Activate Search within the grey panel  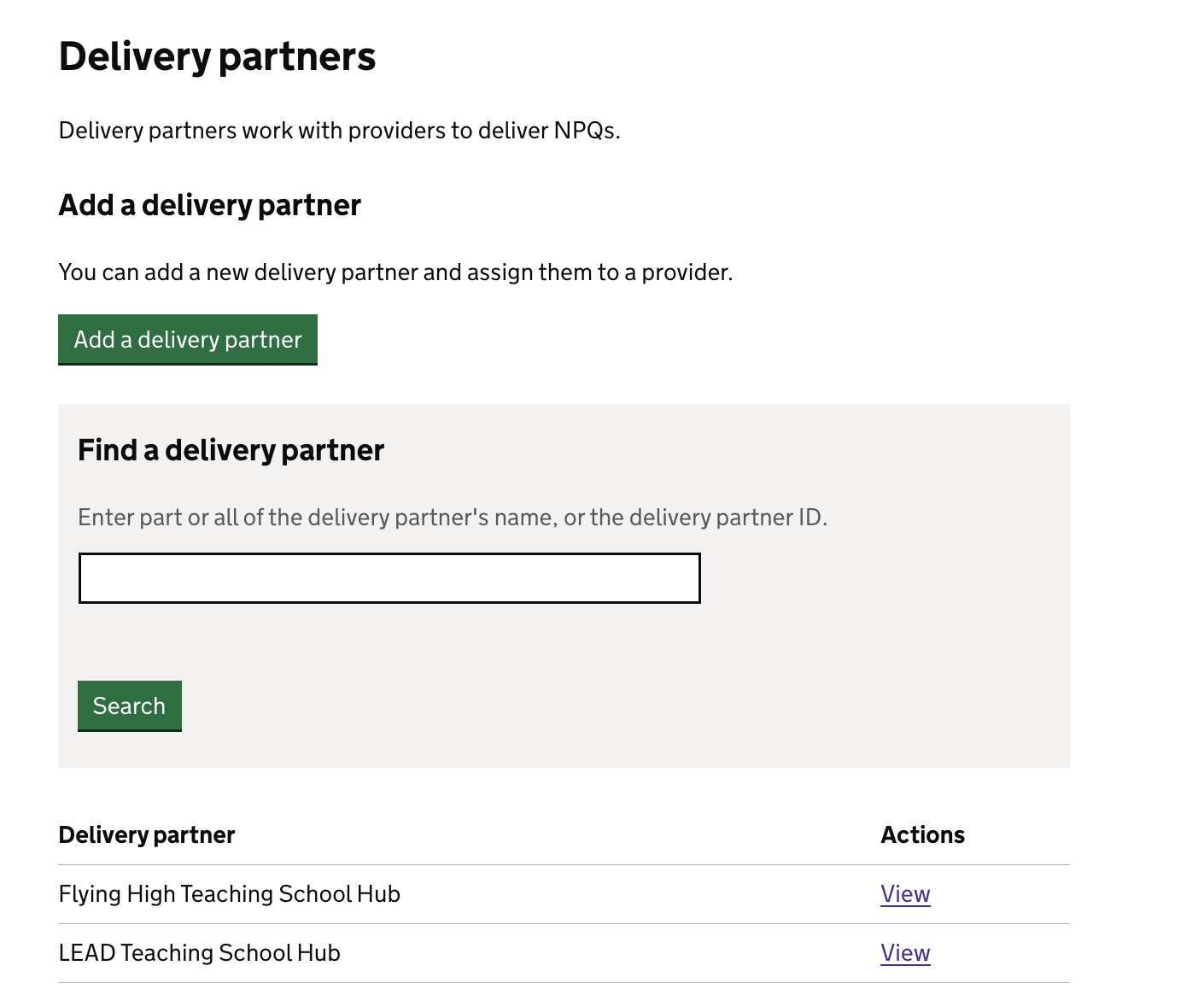click(129, 705)
